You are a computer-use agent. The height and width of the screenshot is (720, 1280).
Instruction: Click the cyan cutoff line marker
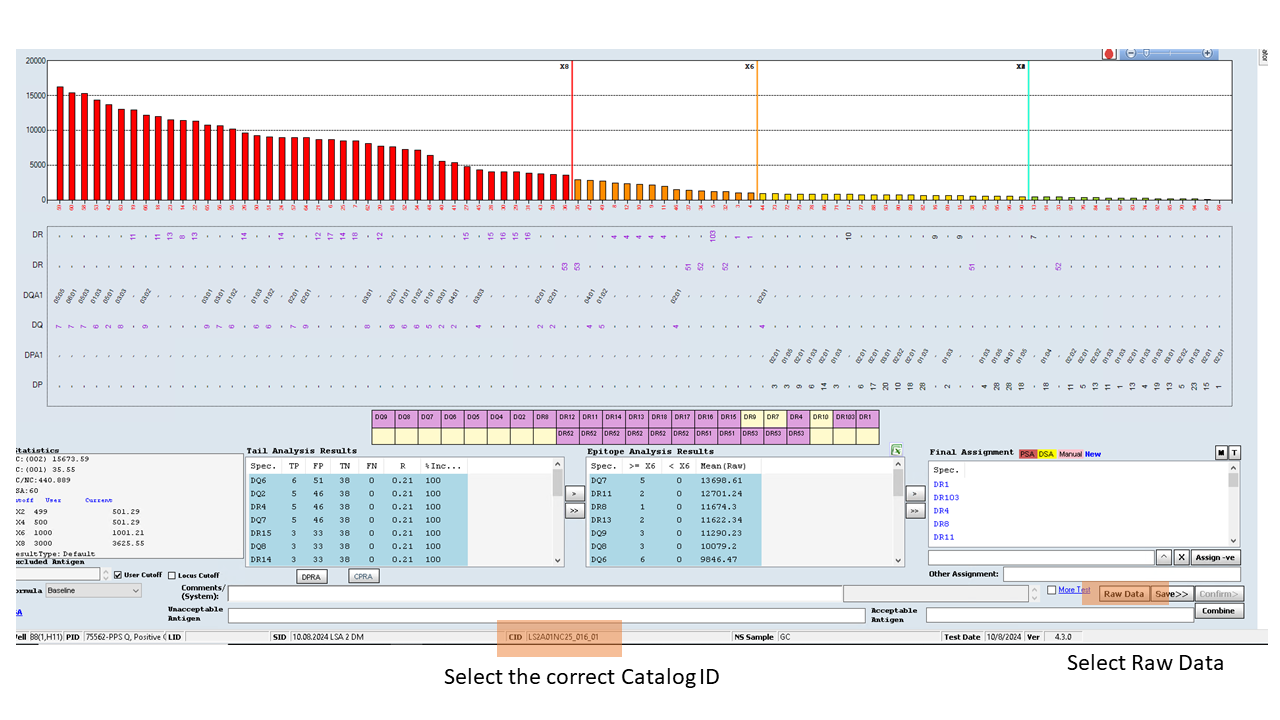(1028, 130)
